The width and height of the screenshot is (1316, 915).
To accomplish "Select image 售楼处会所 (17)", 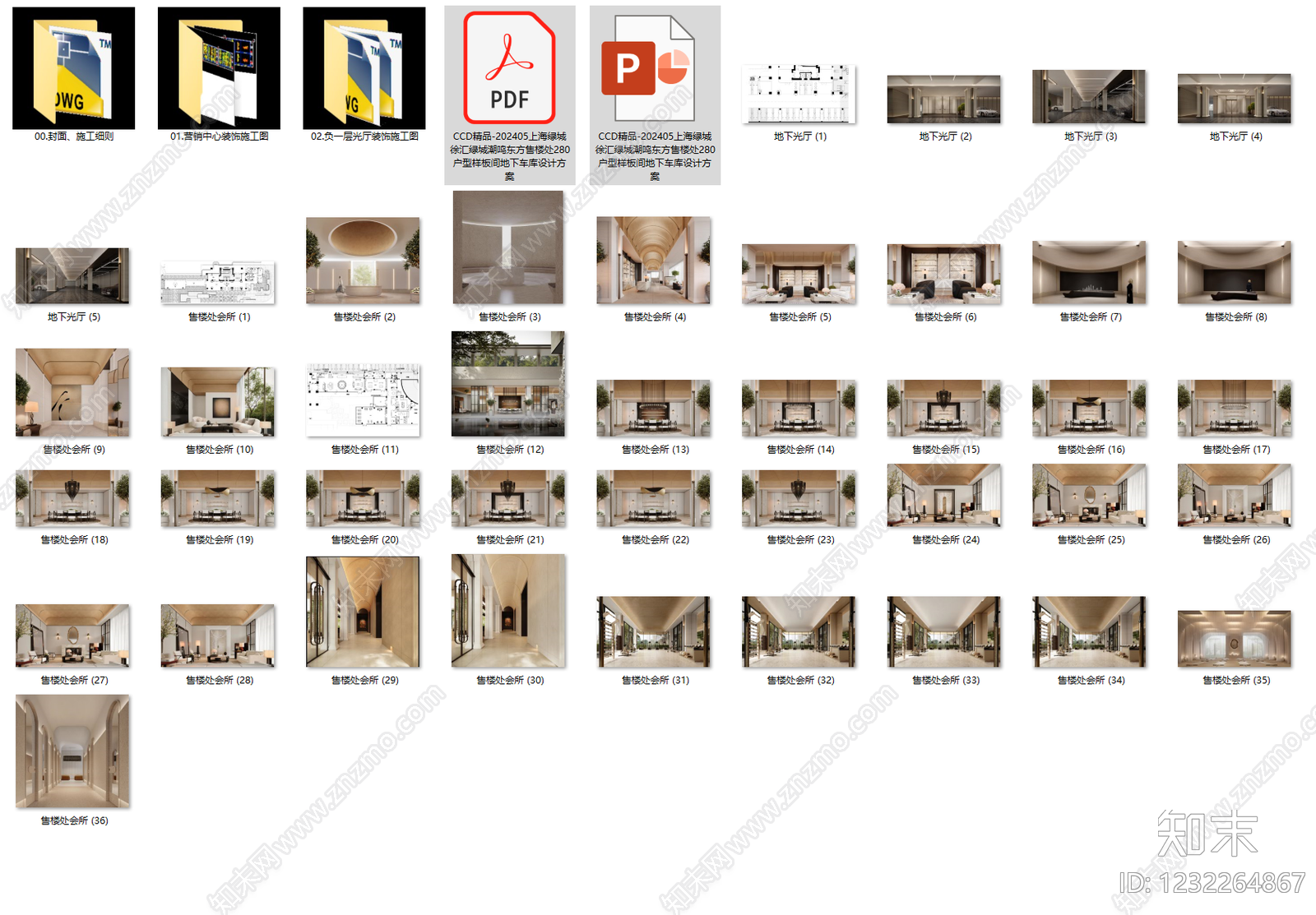I will 1235,408.
